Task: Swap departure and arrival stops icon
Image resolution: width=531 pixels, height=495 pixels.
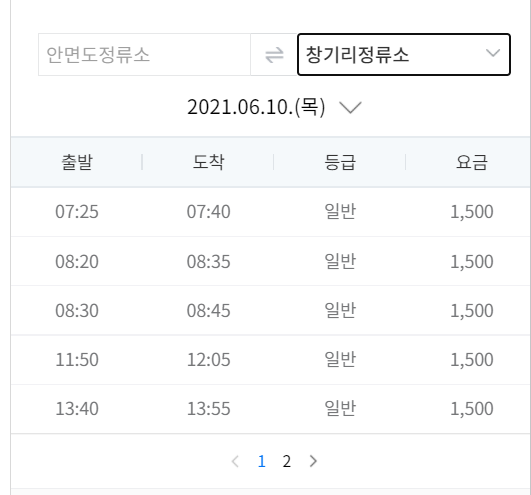Action: [x=274, y=55]
